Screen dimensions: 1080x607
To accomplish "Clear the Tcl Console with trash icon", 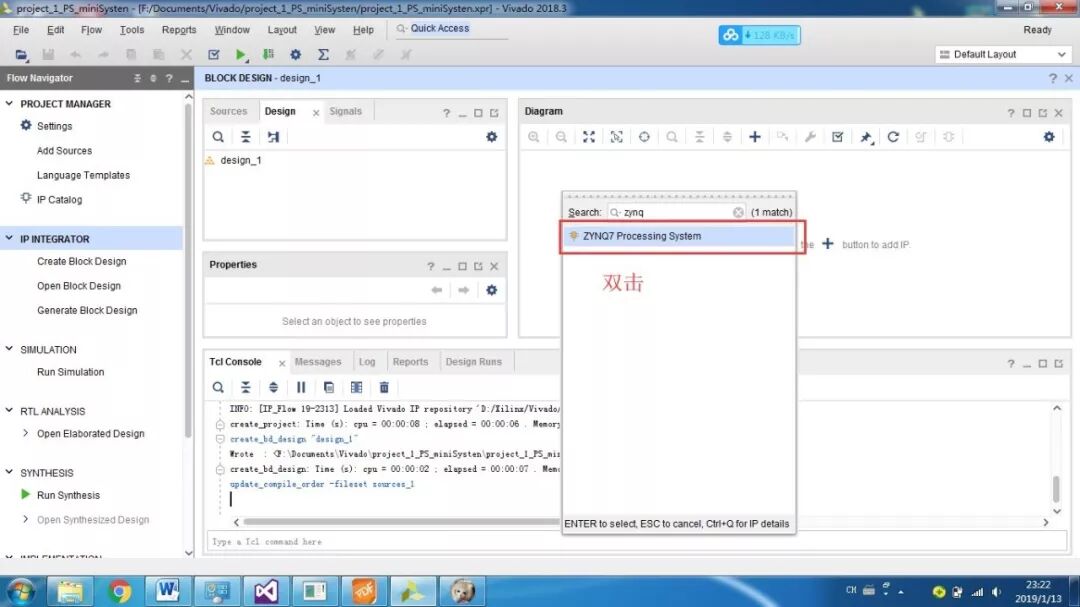I will tap(384, 387).
